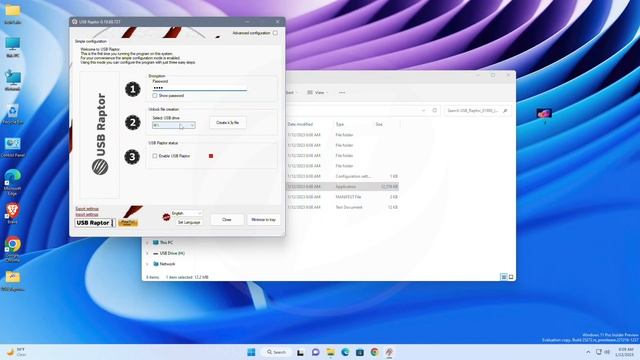Click the File Explorer search box

pyautogui.click(x=477, y=111)
